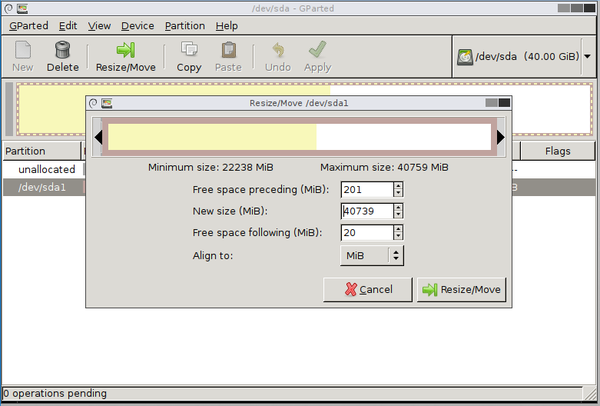Viewport: 600px width, 406px height.
Task: Open the Edit menu
Action: 68,26
